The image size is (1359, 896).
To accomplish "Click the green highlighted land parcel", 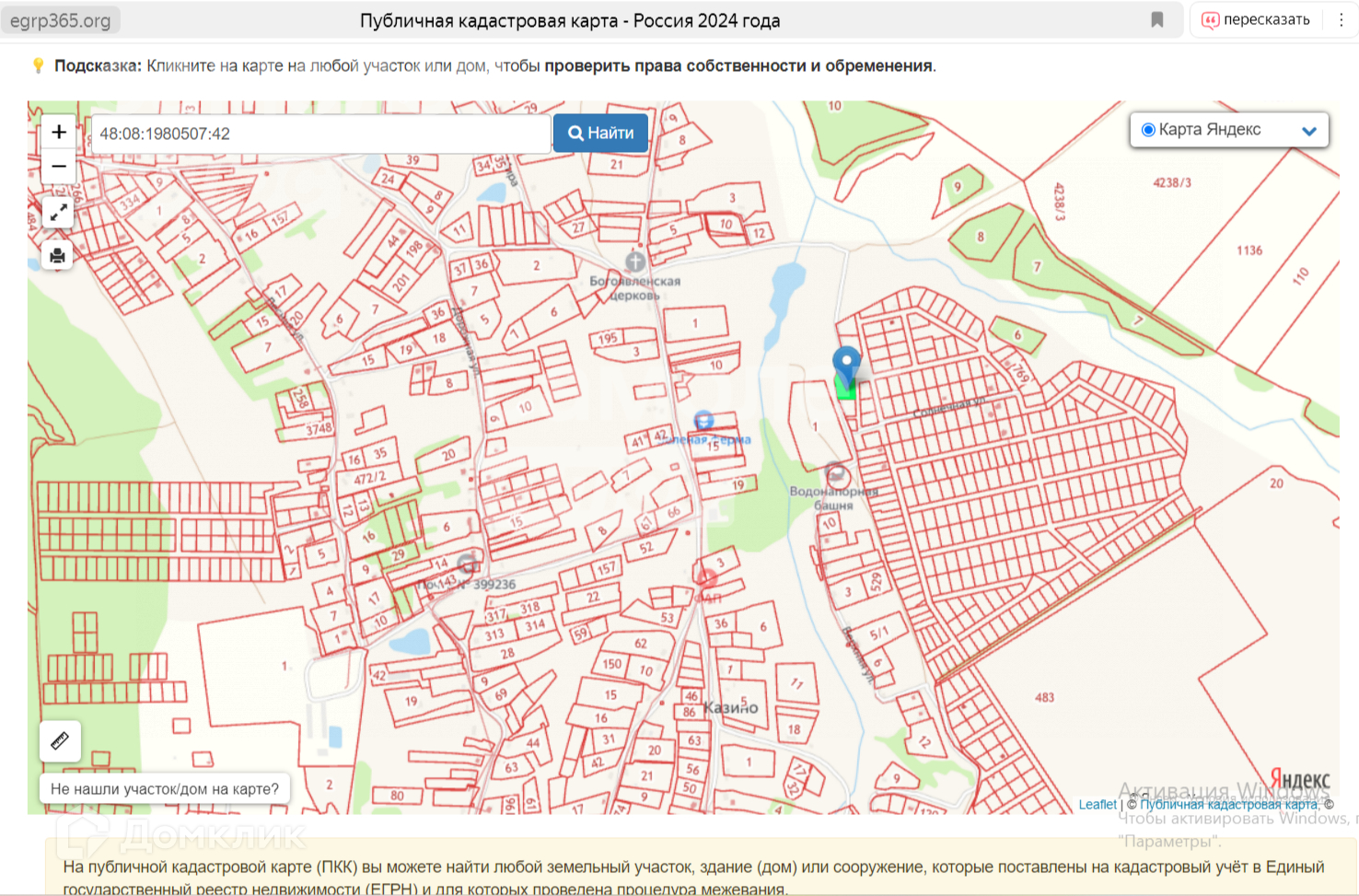I will pyautogui.click(x=845, y=389).
